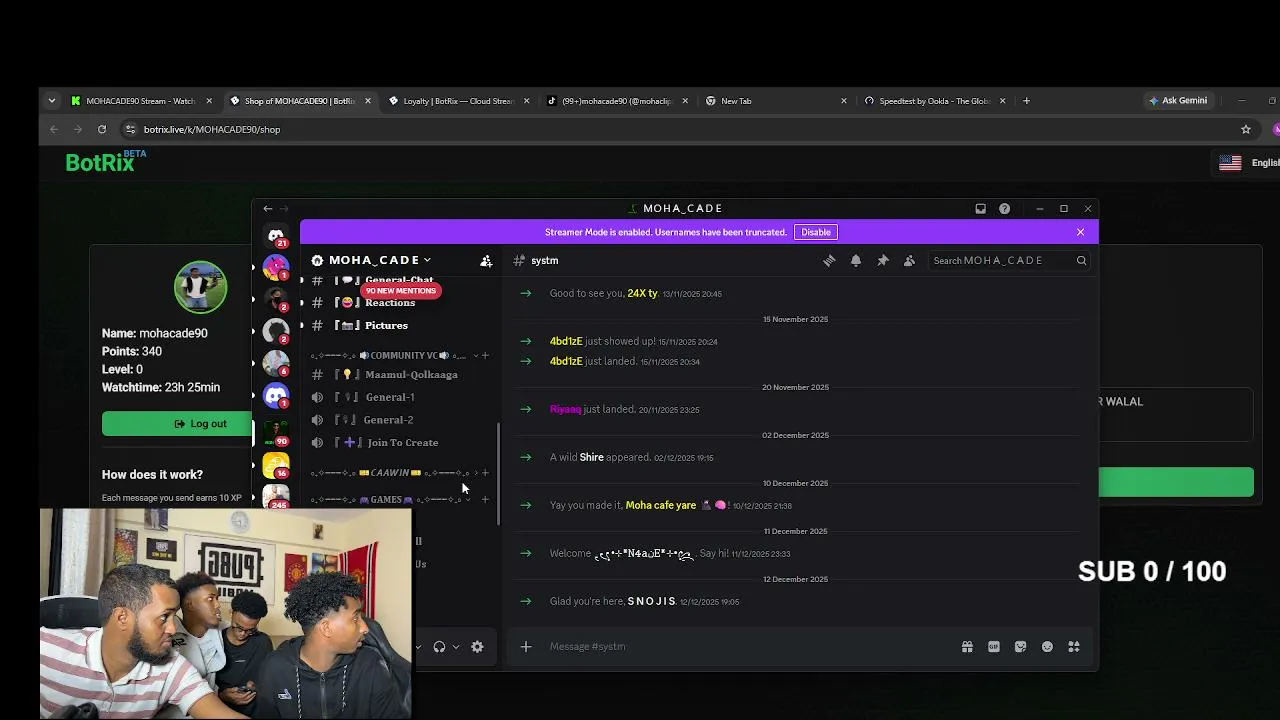
Task: Click the browser address bar URL
Action: [x=212, y=129]
